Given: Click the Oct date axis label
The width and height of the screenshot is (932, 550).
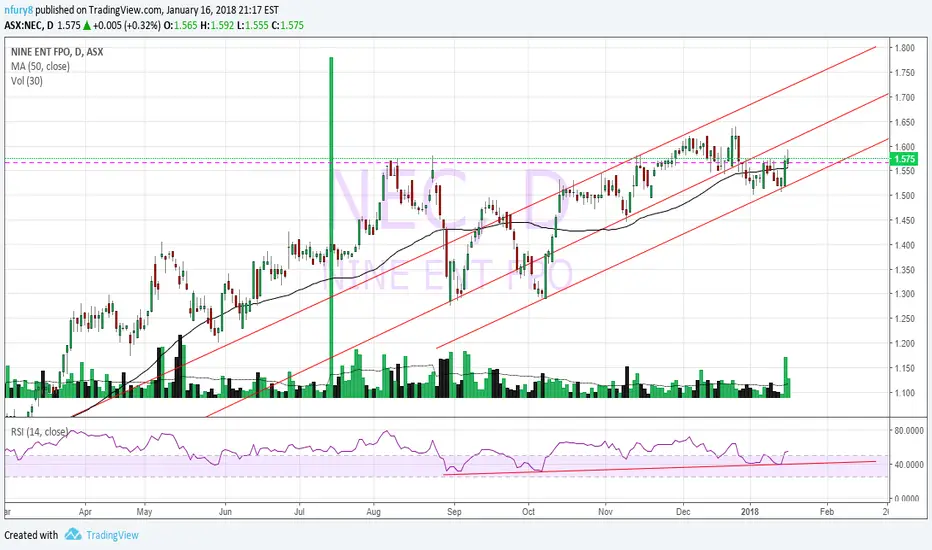Looking at the screenshot, I should tap(528, 511).
